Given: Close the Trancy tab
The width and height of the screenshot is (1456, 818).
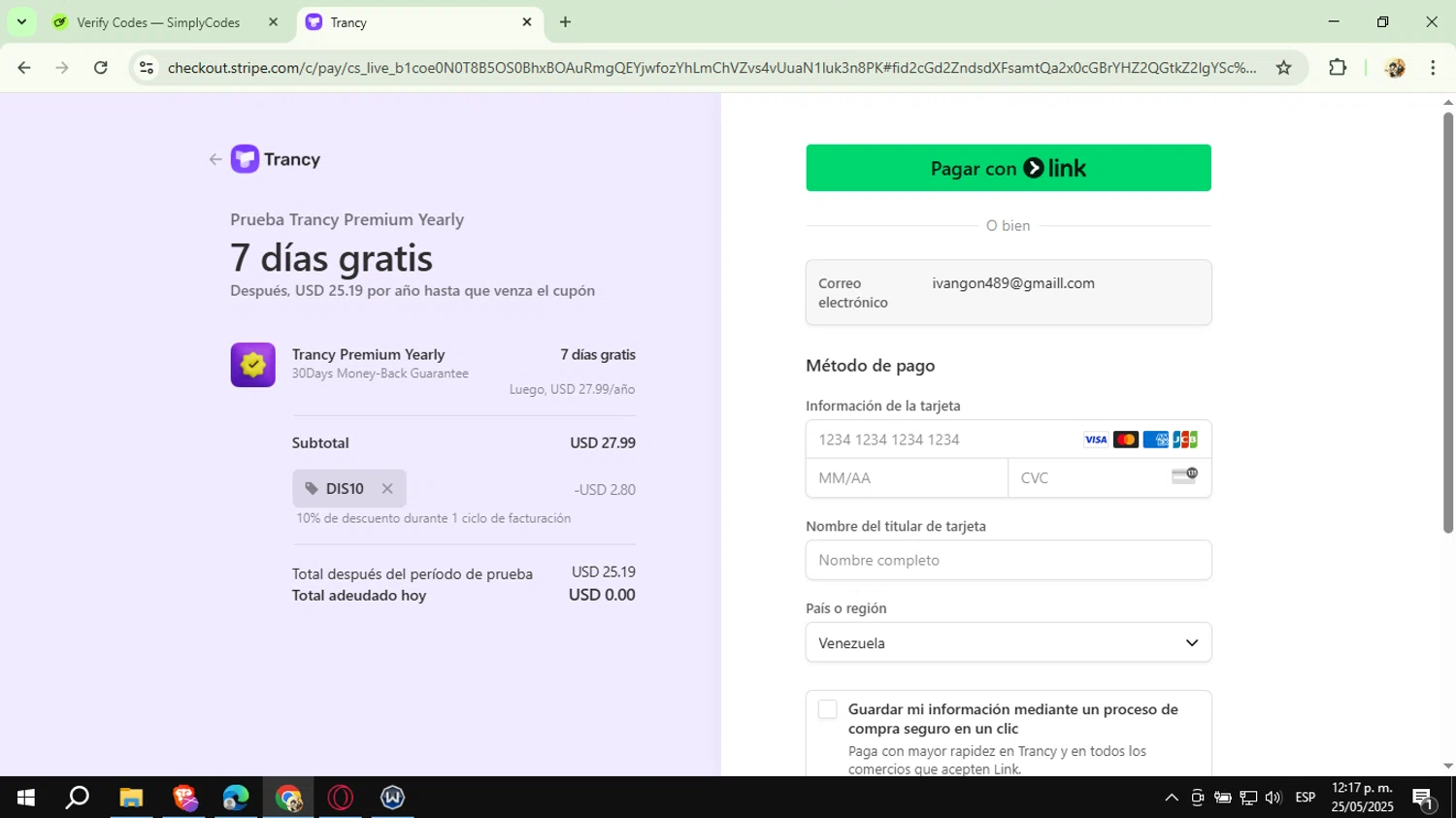Looking at the screenshot, I should [x=527, y=22].
